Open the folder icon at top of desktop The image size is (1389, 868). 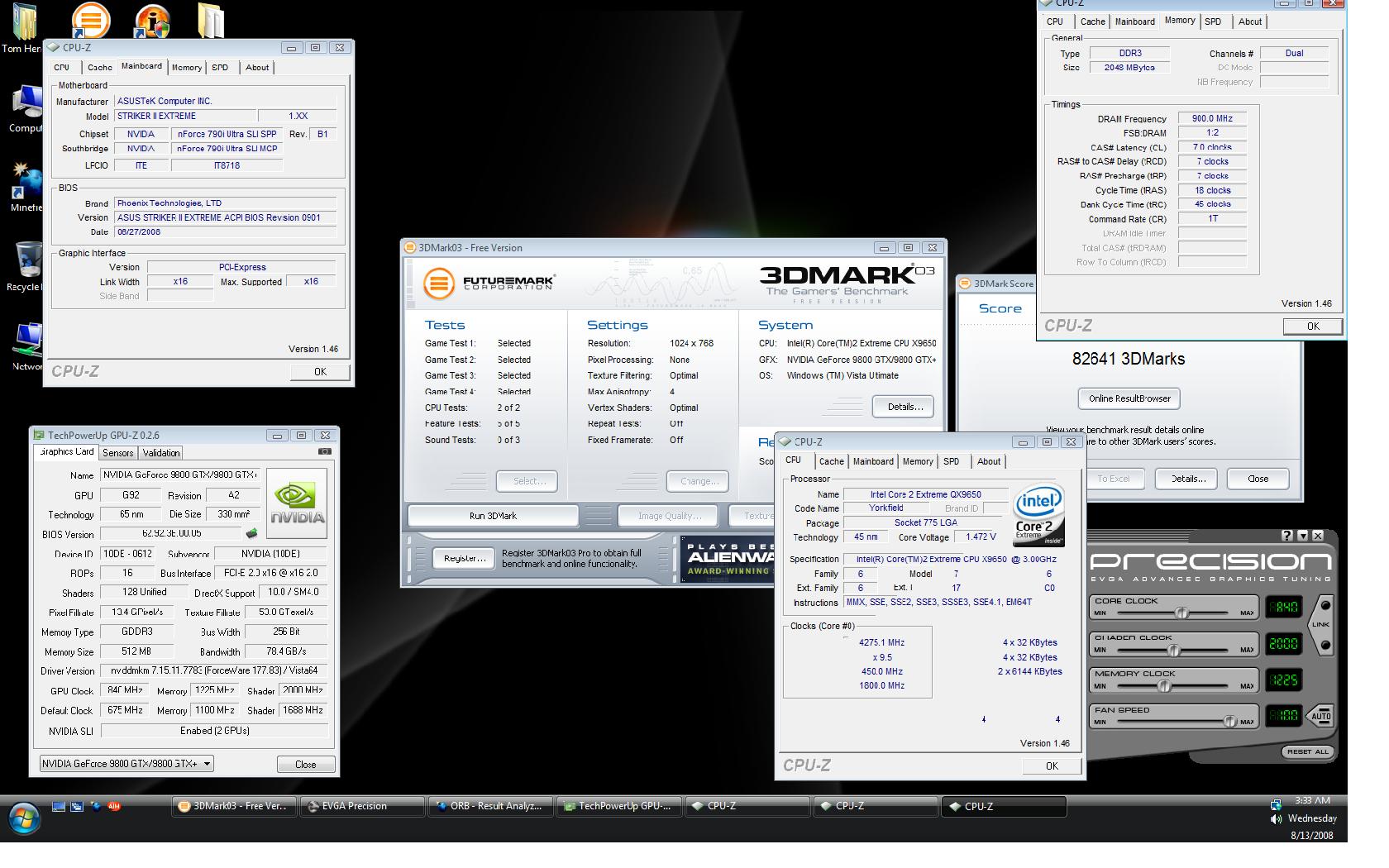coord(210,20)
